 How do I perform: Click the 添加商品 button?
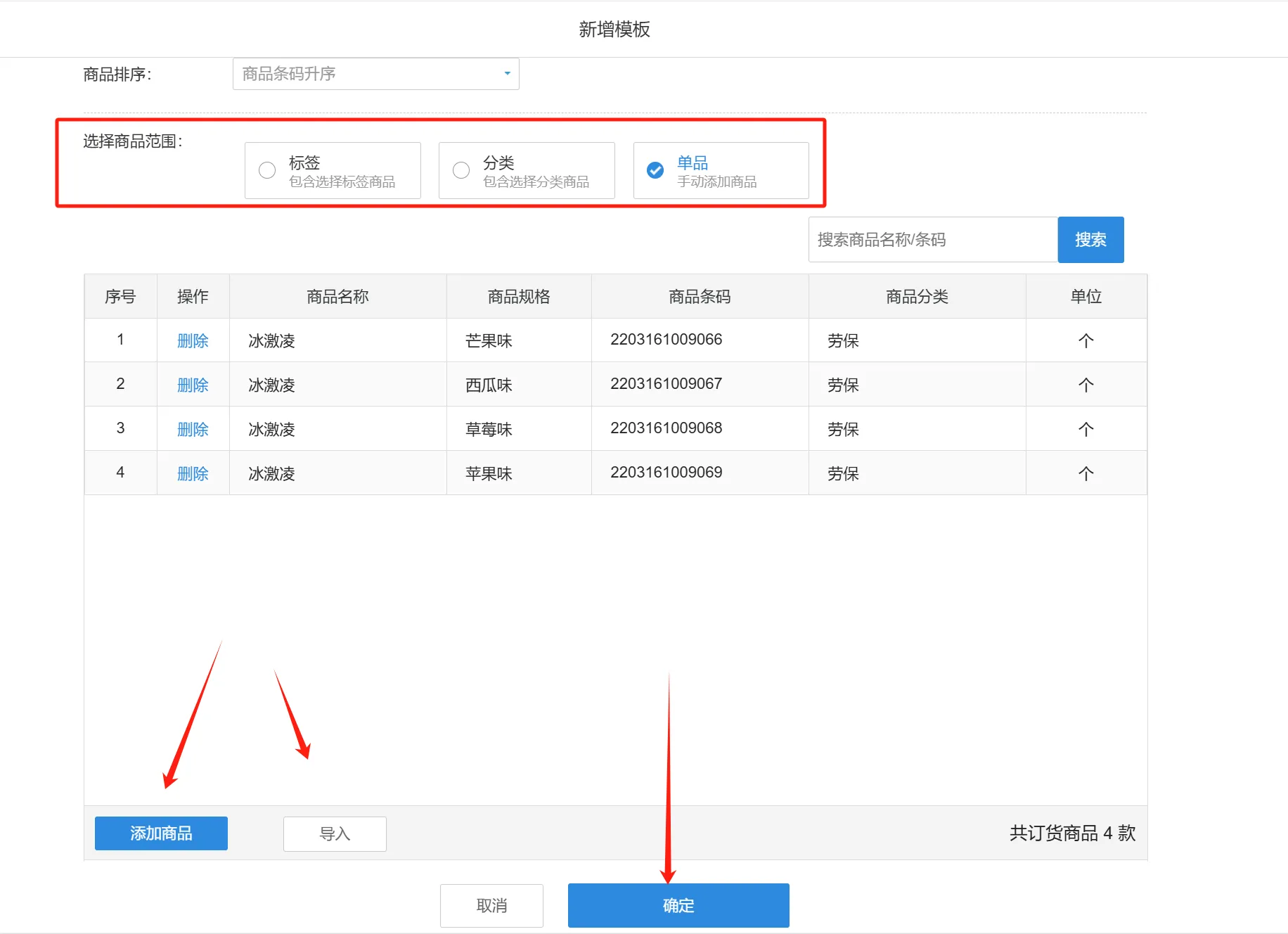[x=161, y=833]
